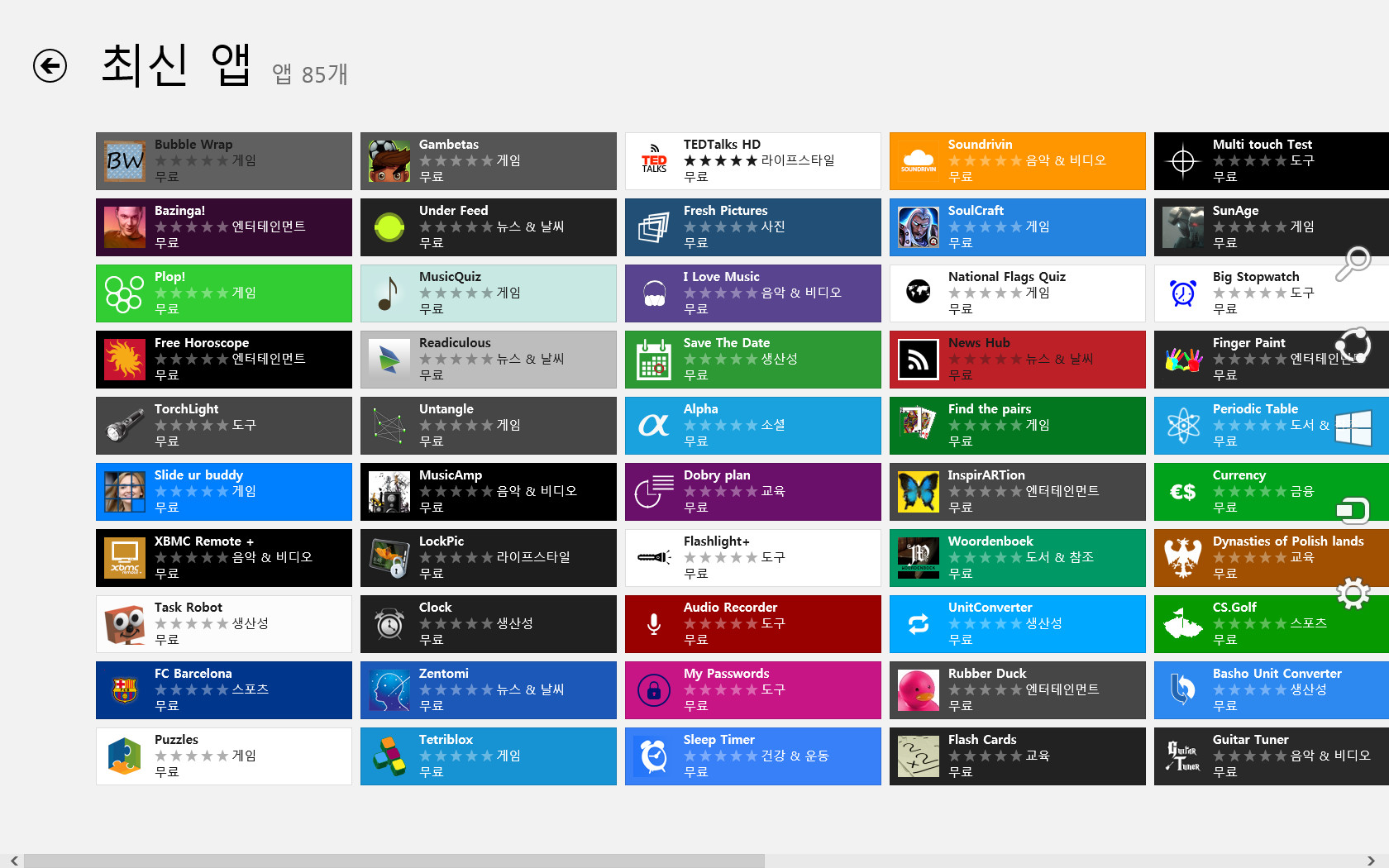Open the Puzzles game tile
The height and width of the screenshot is (868, 1389).
click(x=224, y=756)
